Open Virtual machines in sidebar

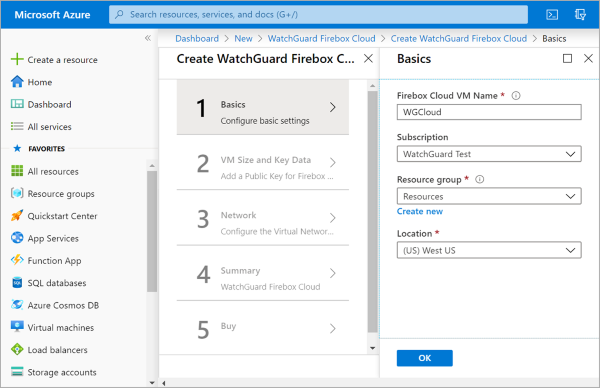pos(60,328)
